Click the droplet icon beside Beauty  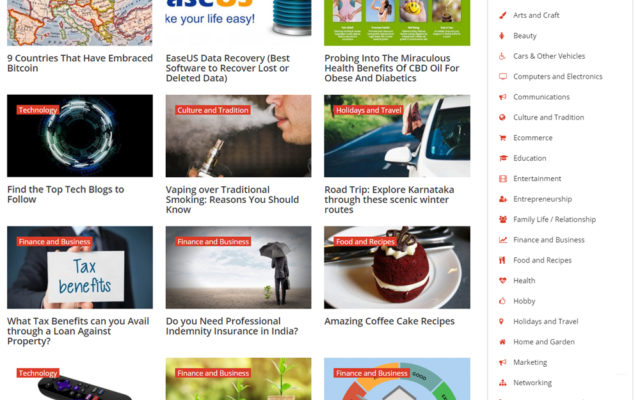502,36
